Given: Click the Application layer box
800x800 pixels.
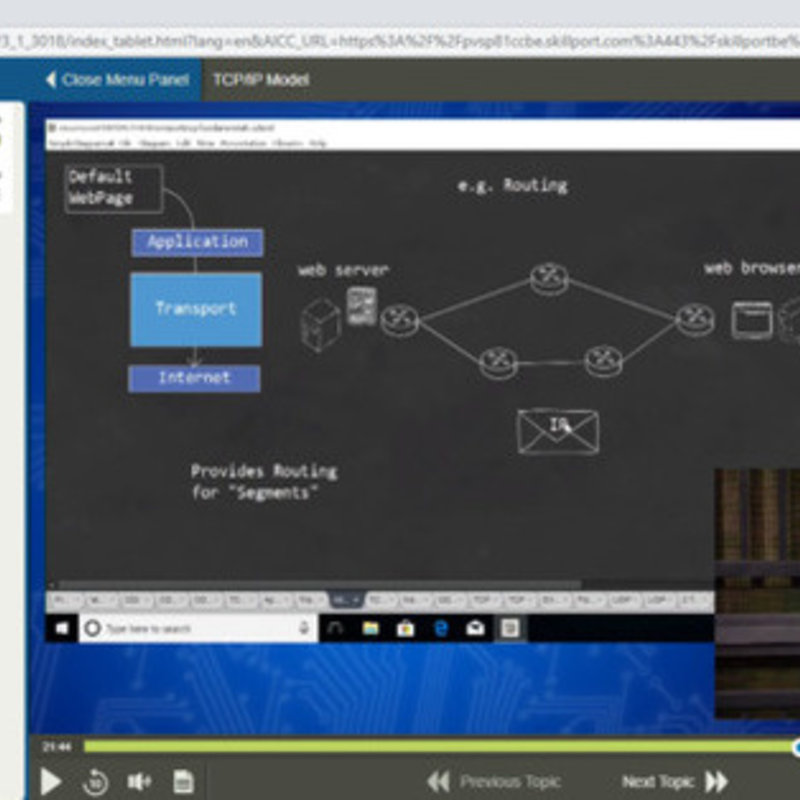Looking at the screenshot, I should pyautogui.click(x=197, y=242).
